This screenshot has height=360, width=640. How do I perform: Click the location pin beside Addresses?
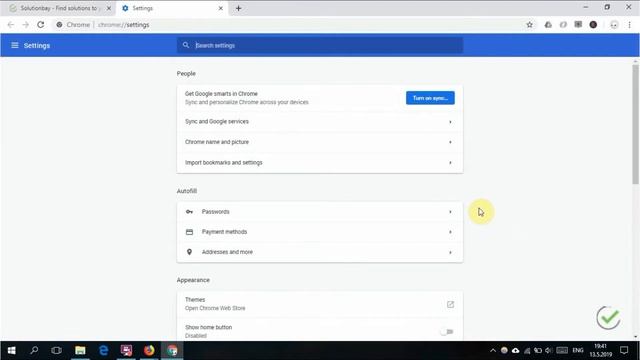click(189, 252)
